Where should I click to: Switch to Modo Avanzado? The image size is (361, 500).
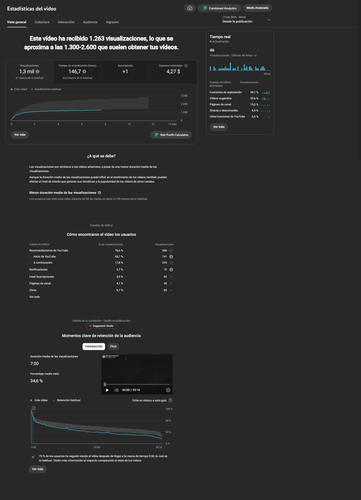(257, 8)
